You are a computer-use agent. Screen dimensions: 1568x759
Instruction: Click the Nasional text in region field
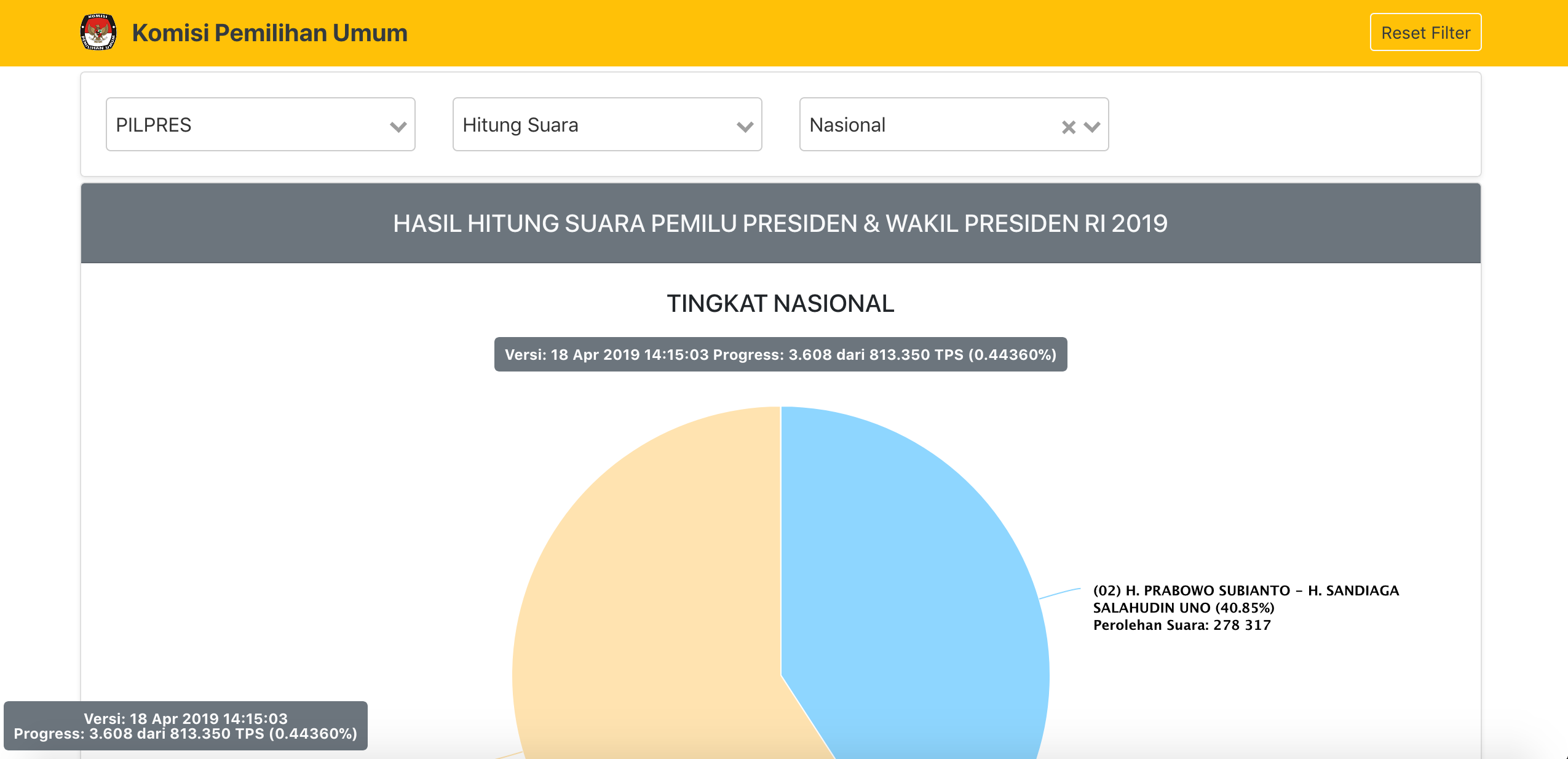tap(847, 125)
